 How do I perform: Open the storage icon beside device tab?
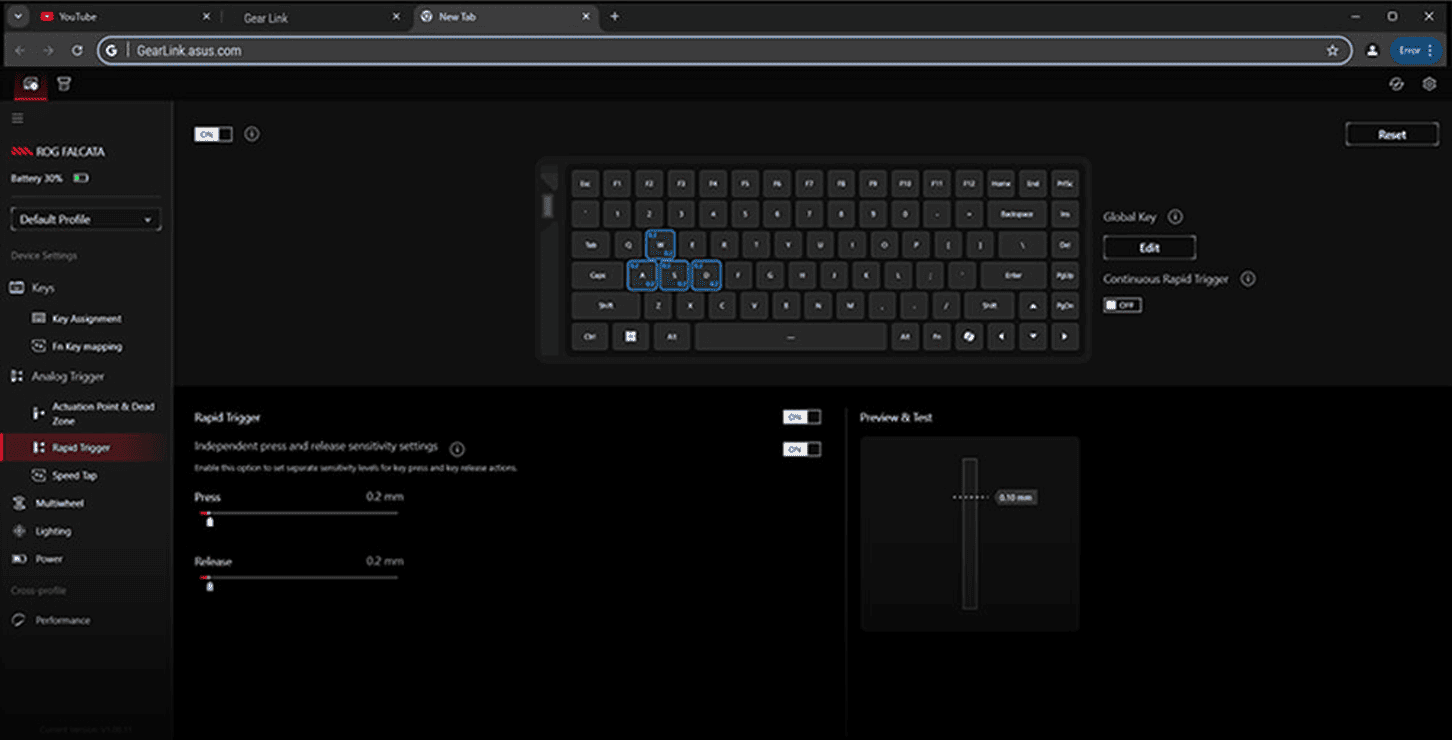[x=64, y=84]
